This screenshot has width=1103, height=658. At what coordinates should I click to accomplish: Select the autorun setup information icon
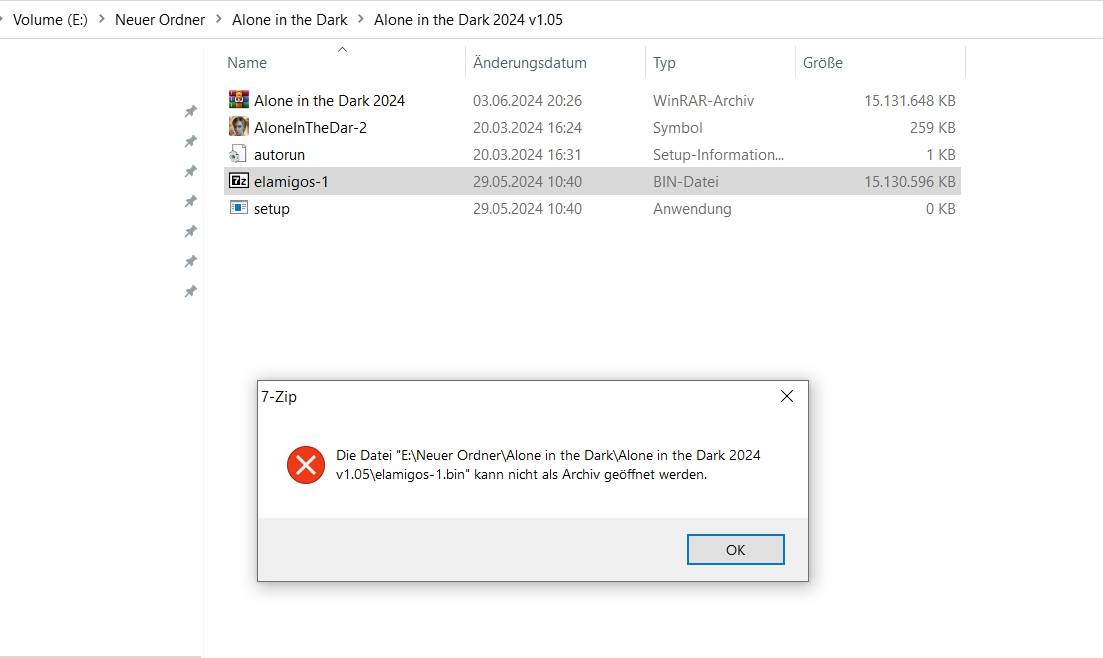(238, 154)
